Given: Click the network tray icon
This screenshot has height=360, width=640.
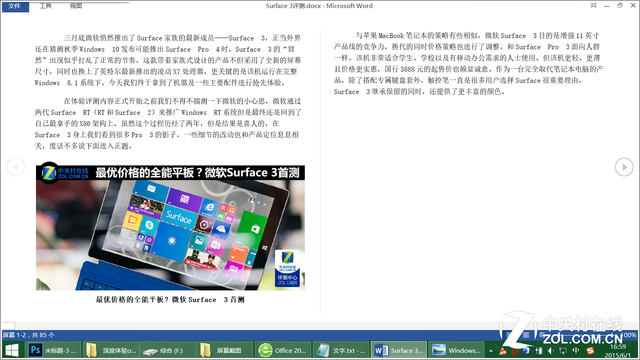Looking at the screenshot, I should click(x=563, y=351).
